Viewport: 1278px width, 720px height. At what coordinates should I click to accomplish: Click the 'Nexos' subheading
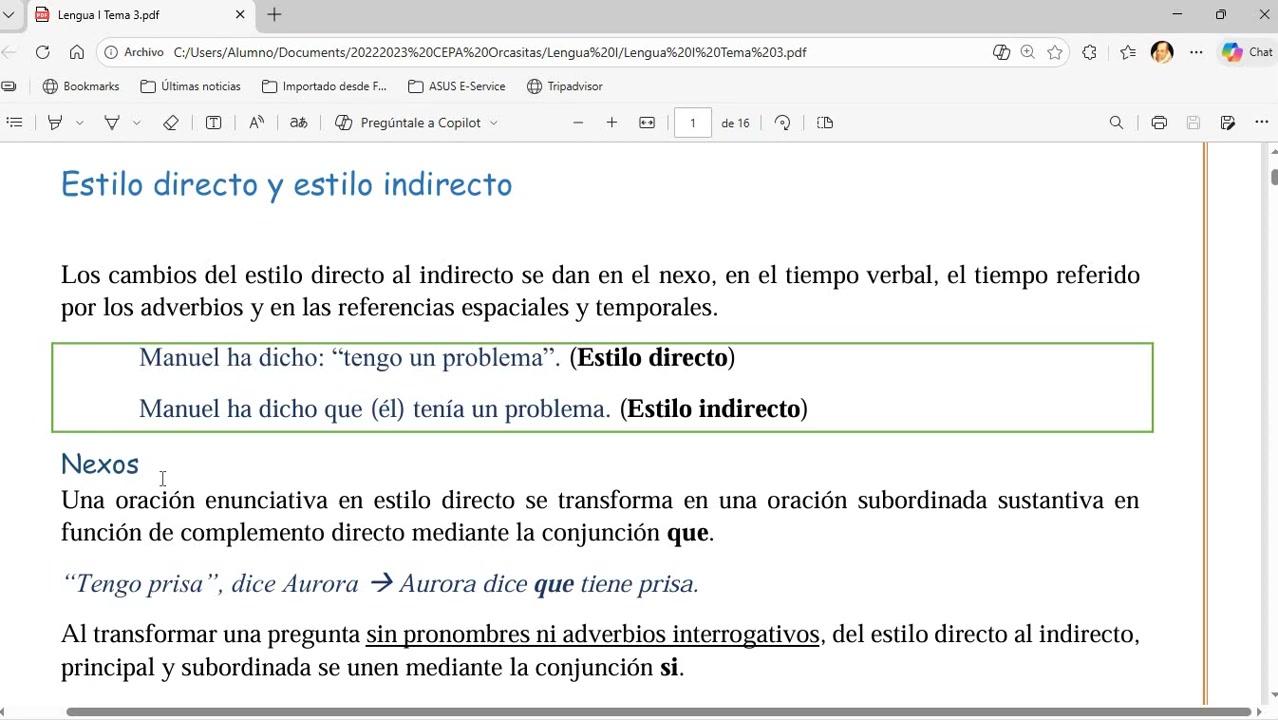(x=100, y=464)
